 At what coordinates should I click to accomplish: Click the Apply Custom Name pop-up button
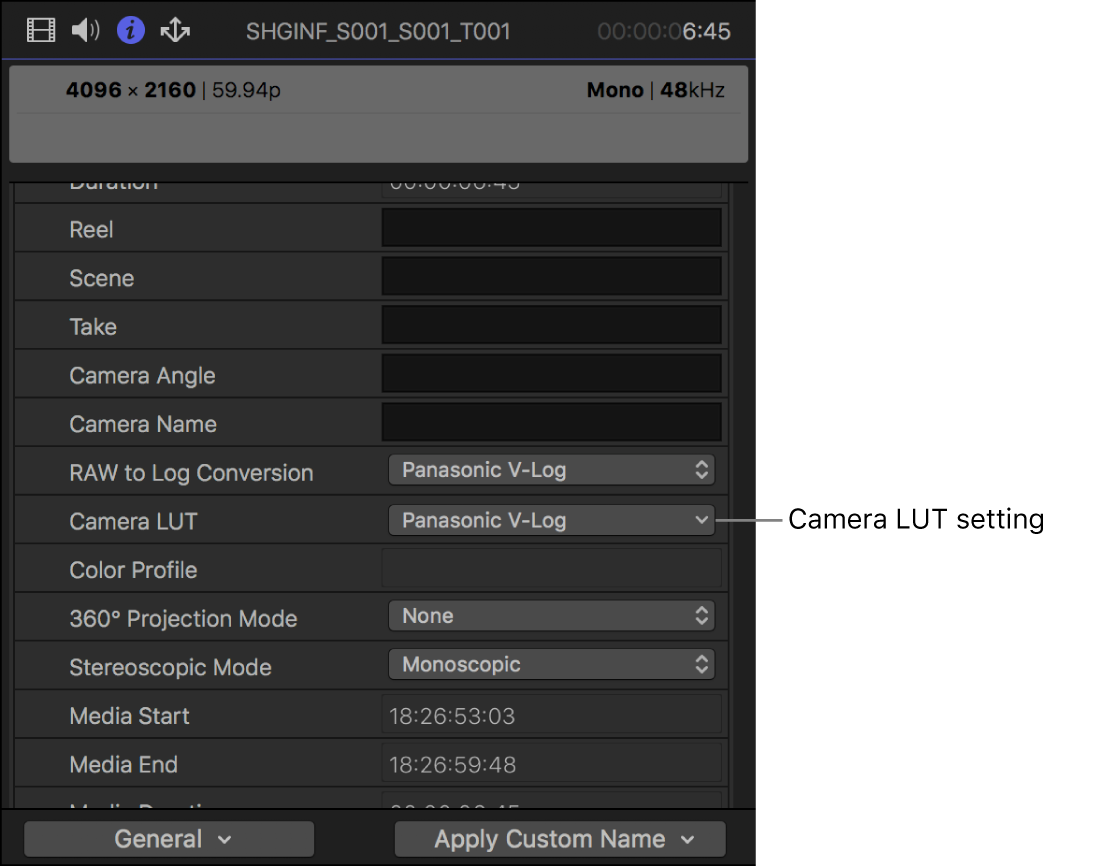tap(558, 839)
